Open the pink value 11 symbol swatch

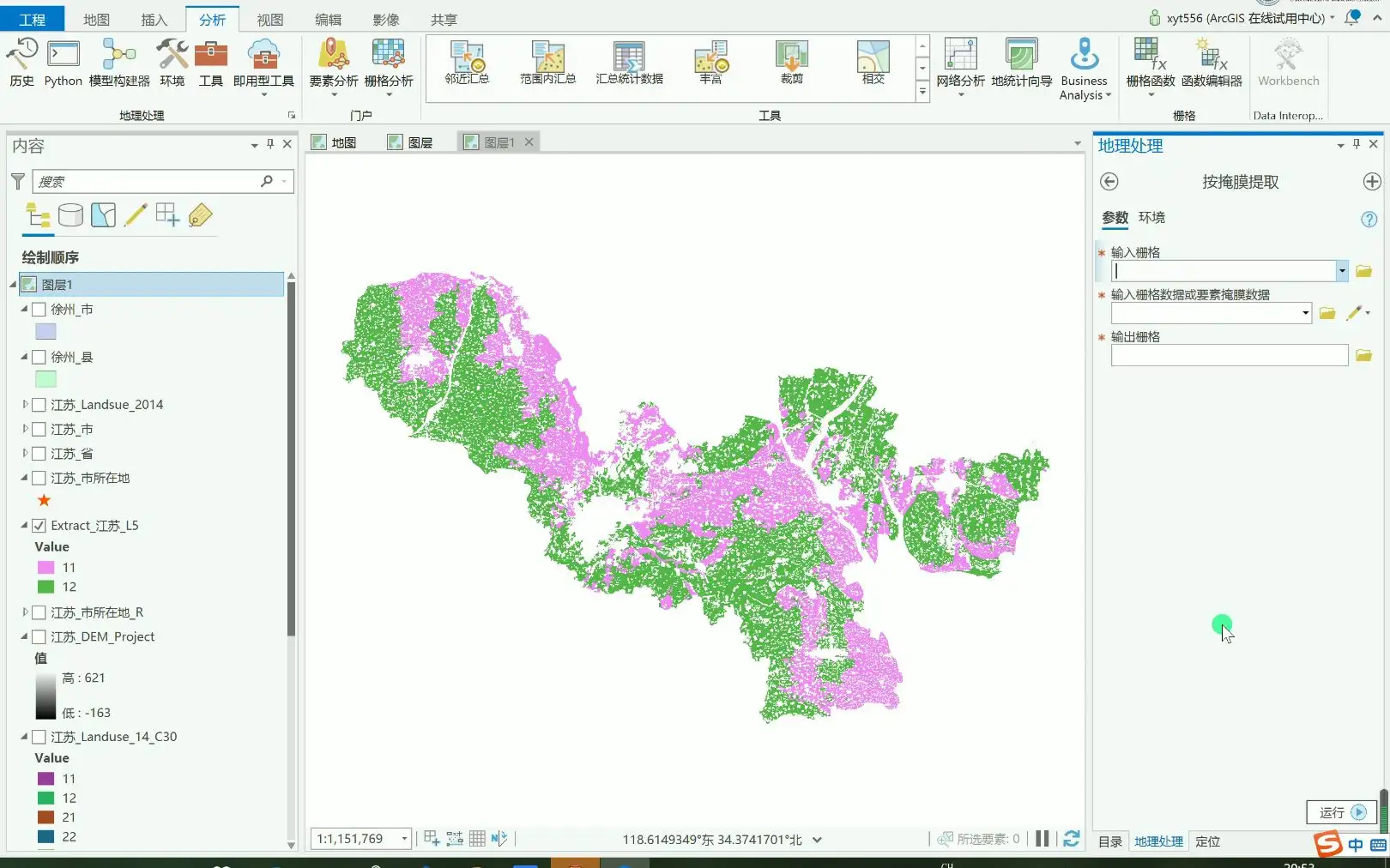[45, 568]
